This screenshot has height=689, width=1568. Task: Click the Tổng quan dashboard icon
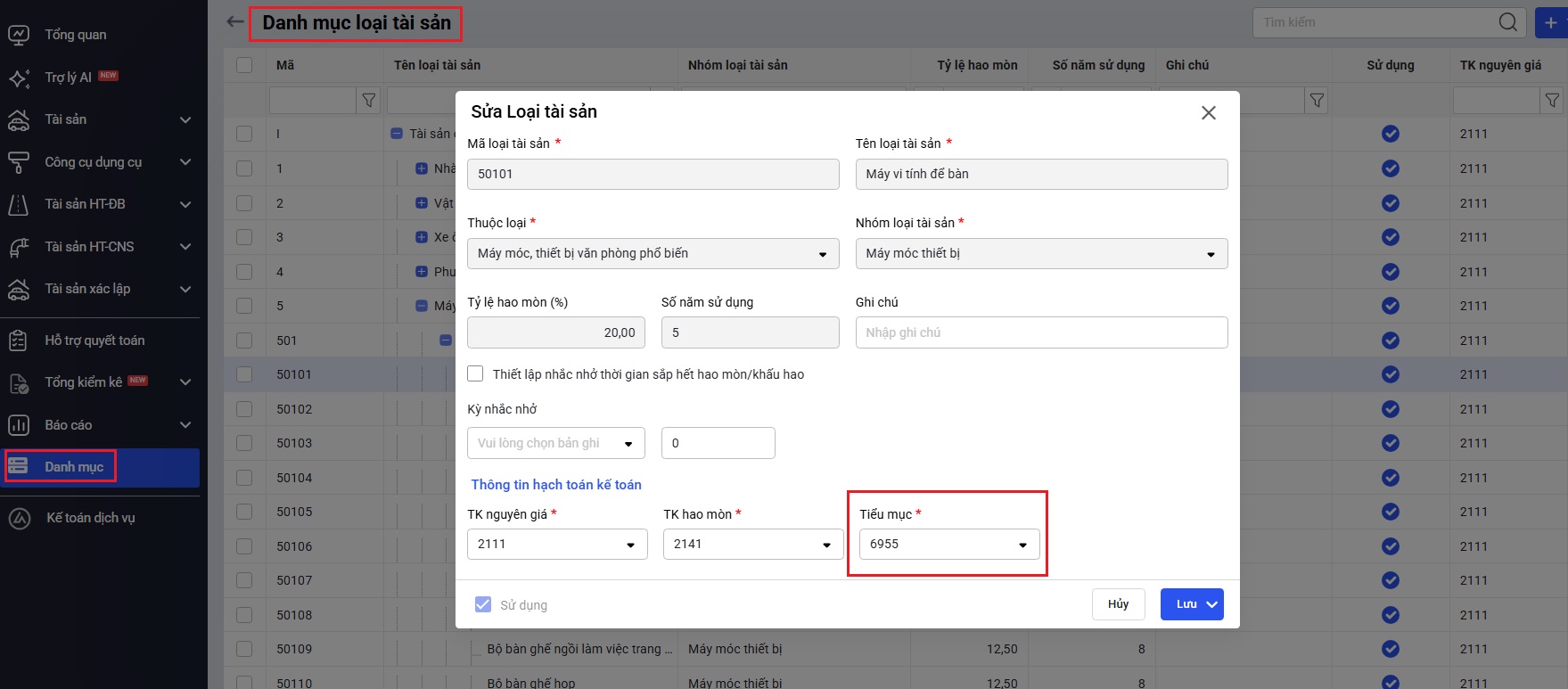point(19,35)
